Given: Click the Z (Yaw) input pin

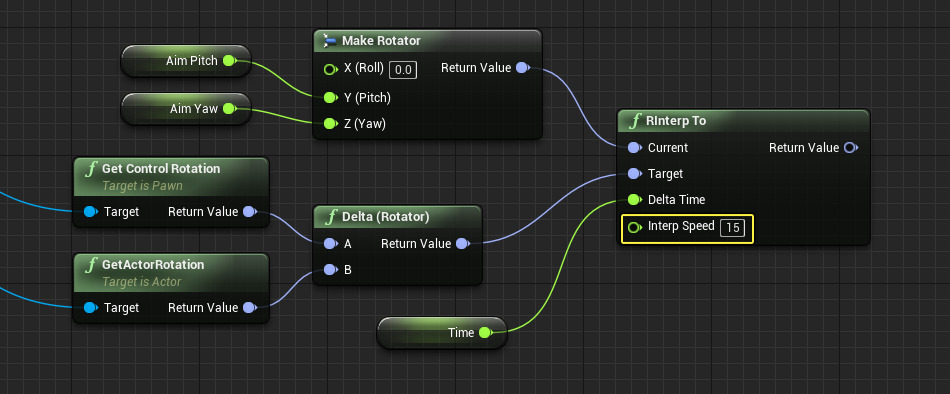Looking at the screenshot, I should click(330, 124).
